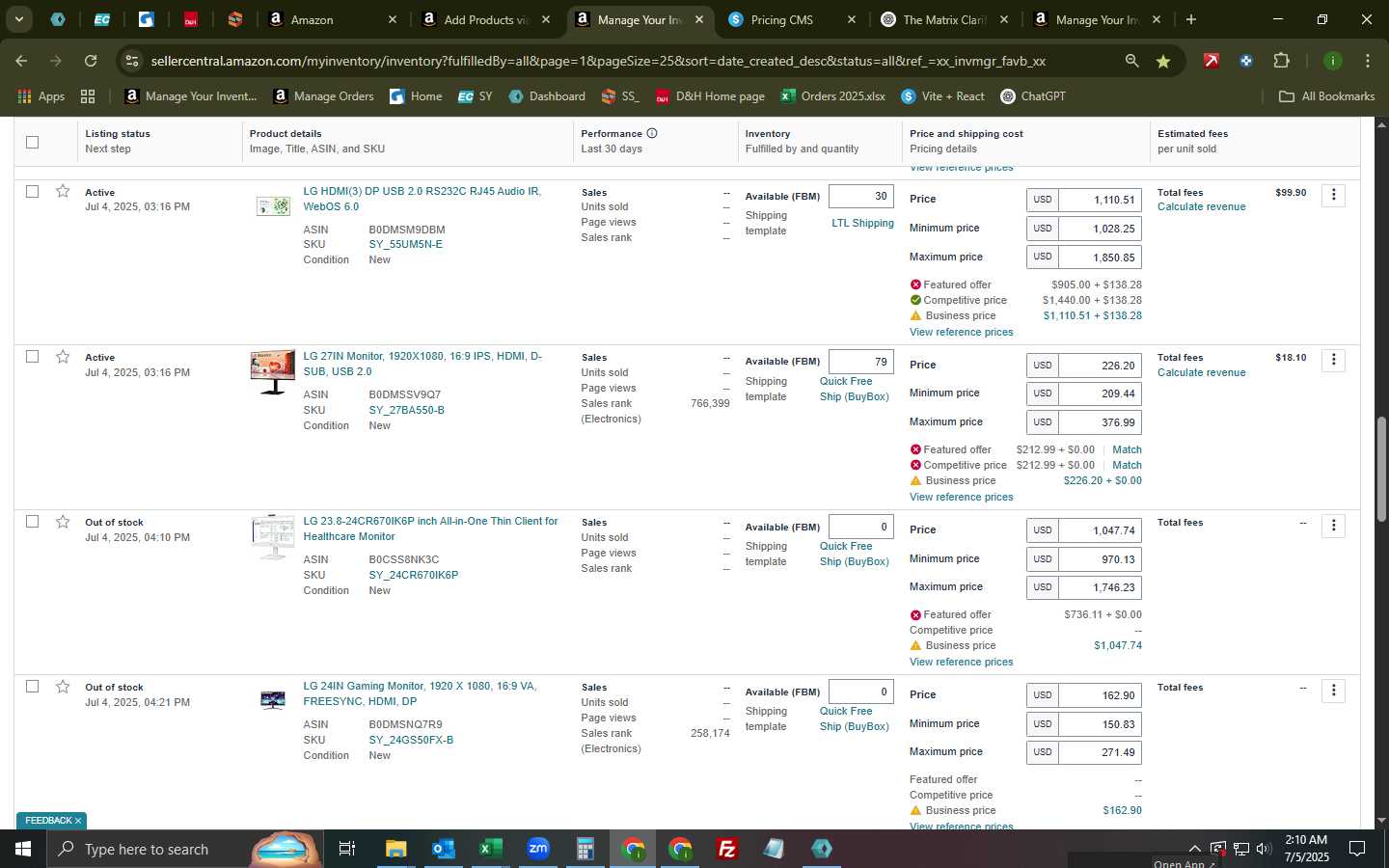1389x868 pixels.
Task: Favorite the SY_55UM5N-E listing star
Action: pos(63,191)
